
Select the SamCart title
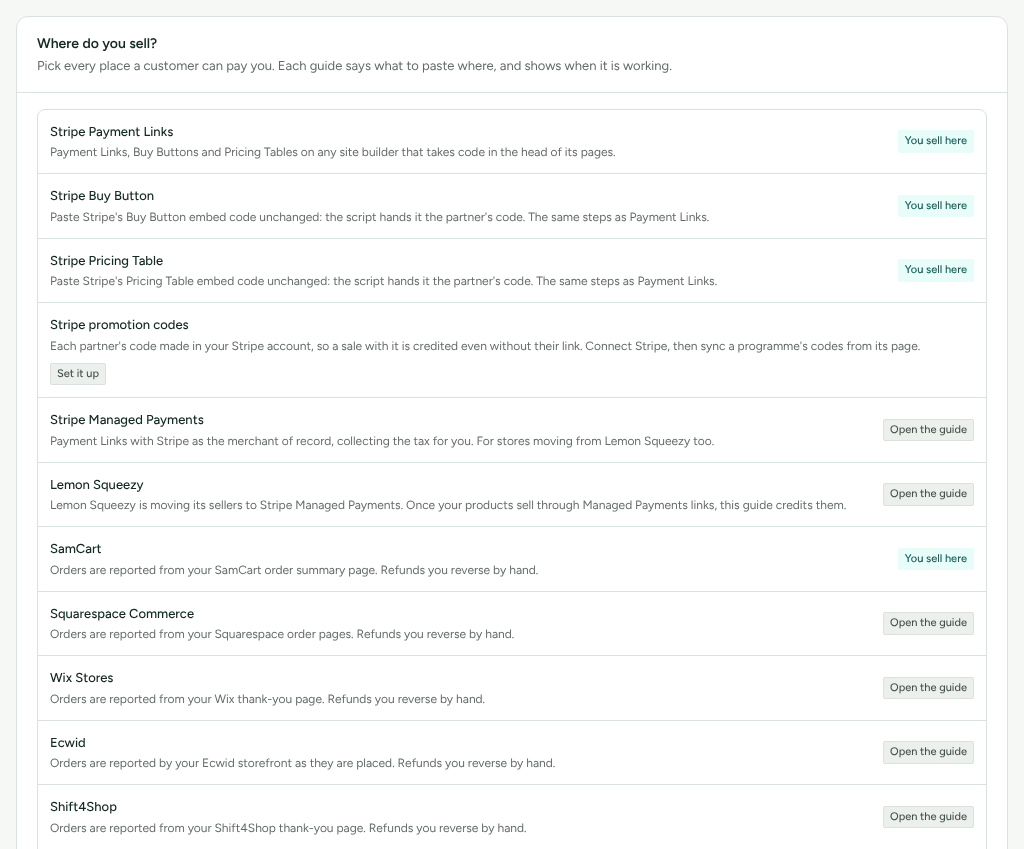[76, 549]
